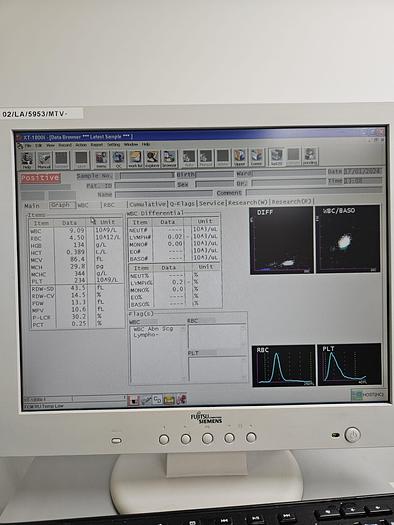394x525 pixels.
Task: Open the Report menu
Action: pyautogui.click(x=97, y=145)
